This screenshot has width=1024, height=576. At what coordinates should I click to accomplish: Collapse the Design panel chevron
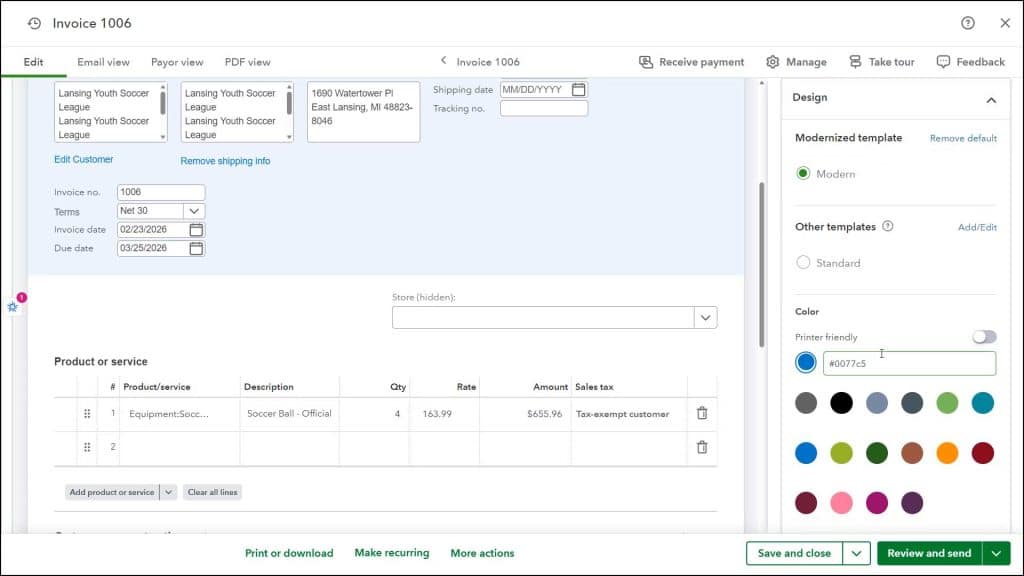(x=991, y=99)
